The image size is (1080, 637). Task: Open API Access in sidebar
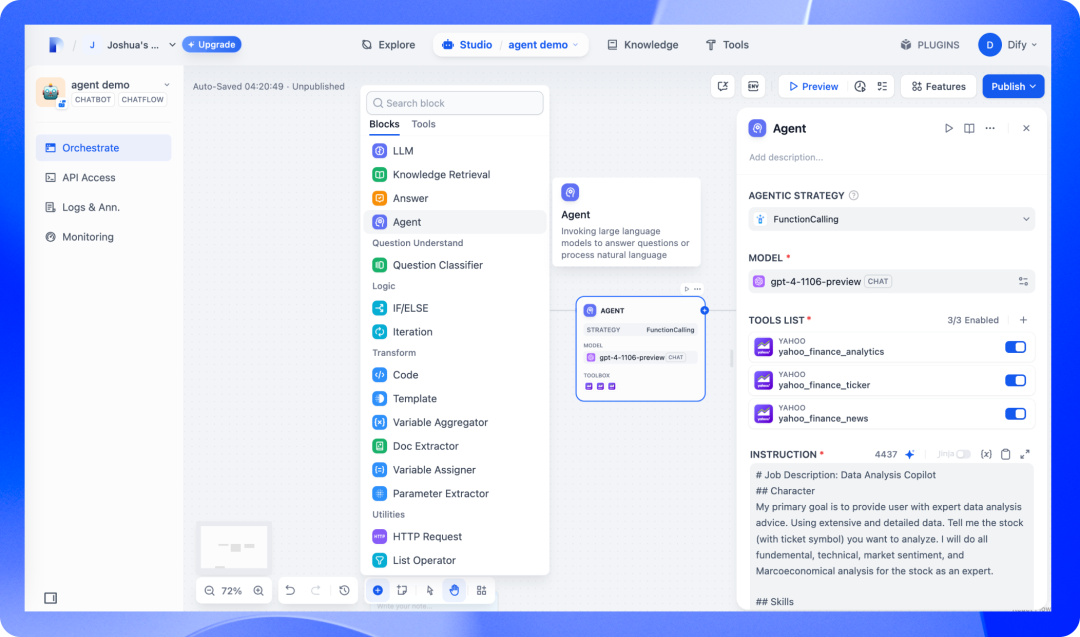(103, 177)
